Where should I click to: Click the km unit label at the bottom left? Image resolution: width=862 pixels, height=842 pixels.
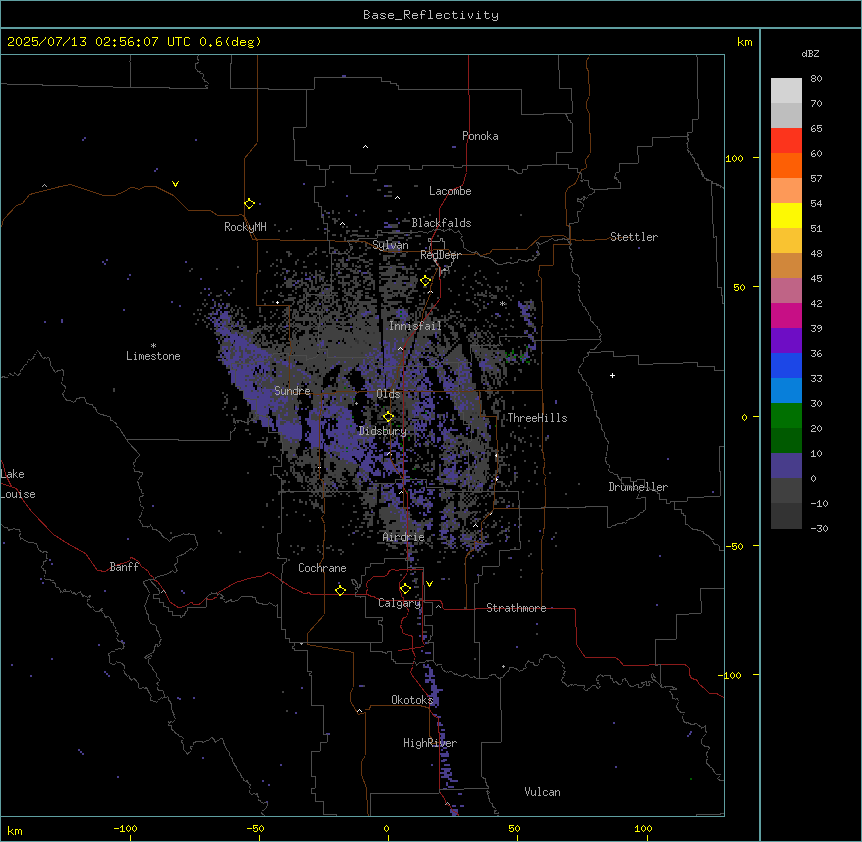[x=15, y=831]
